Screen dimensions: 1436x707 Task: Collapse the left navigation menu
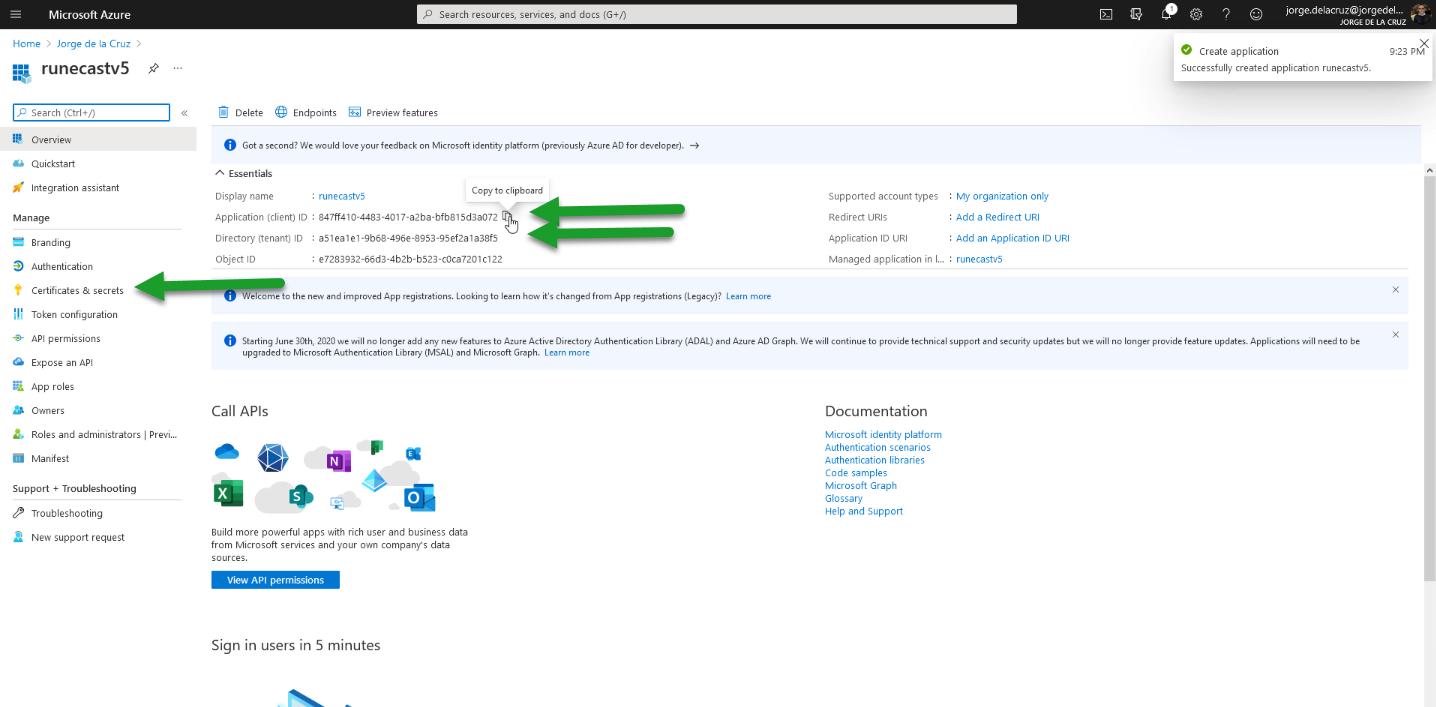(184, 113)
